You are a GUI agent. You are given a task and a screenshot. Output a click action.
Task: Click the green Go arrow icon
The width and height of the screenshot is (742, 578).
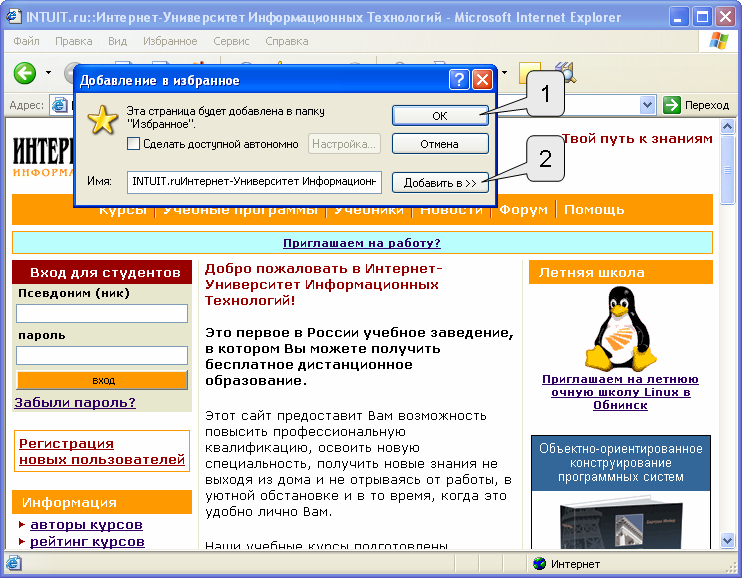tap(671, 105)
